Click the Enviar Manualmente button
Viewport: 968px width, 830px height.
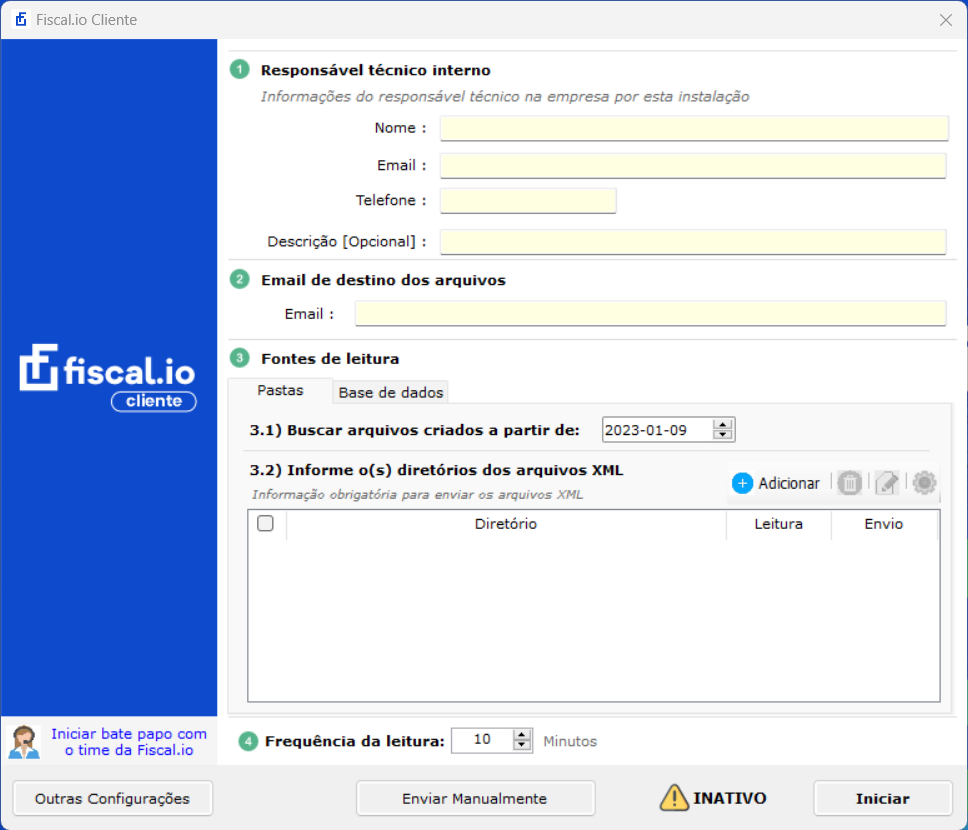point(475,799)
